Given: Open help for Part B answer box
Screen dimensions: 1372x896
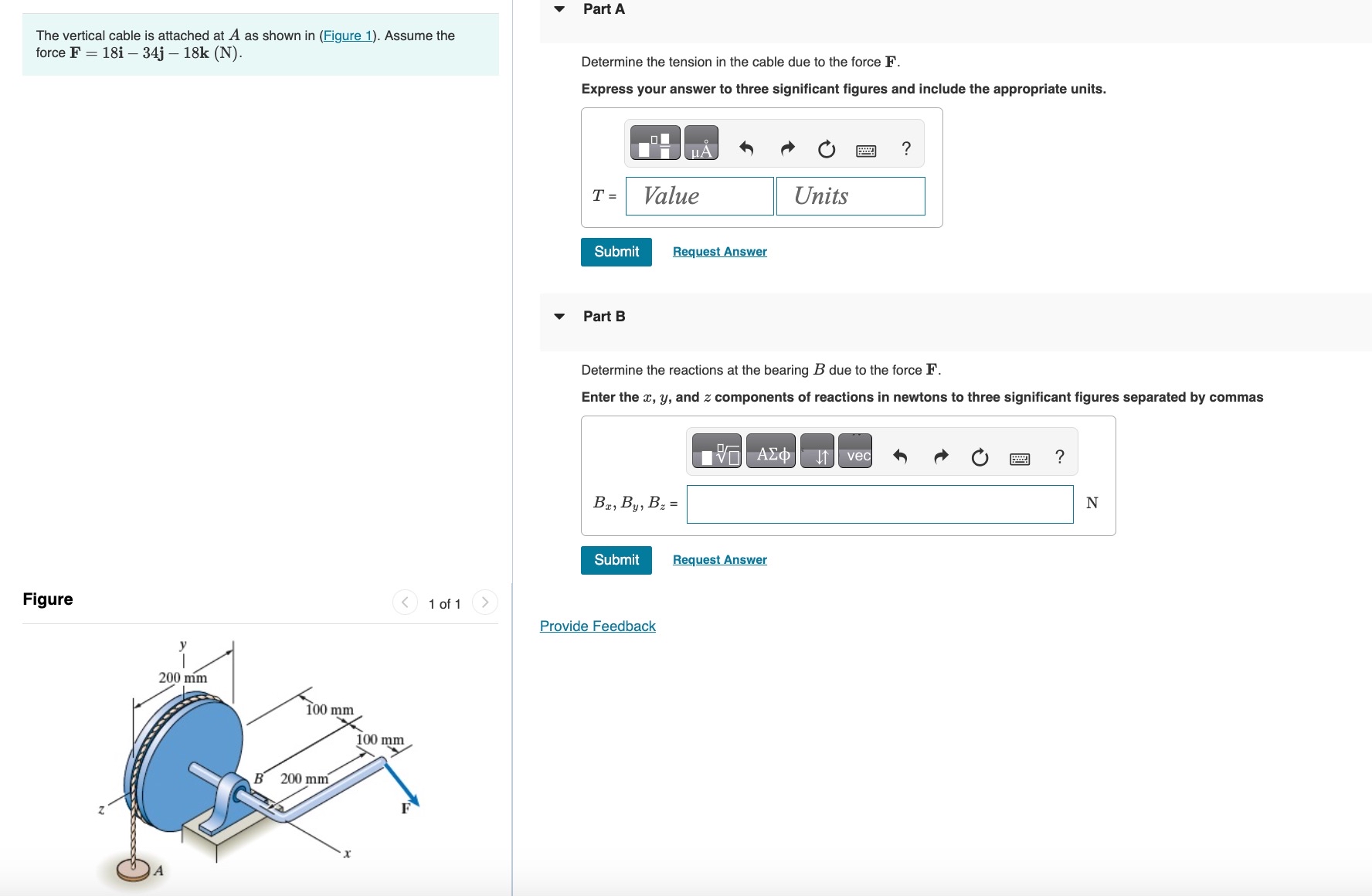Looking at the screenshot, I should [1060, 456].
